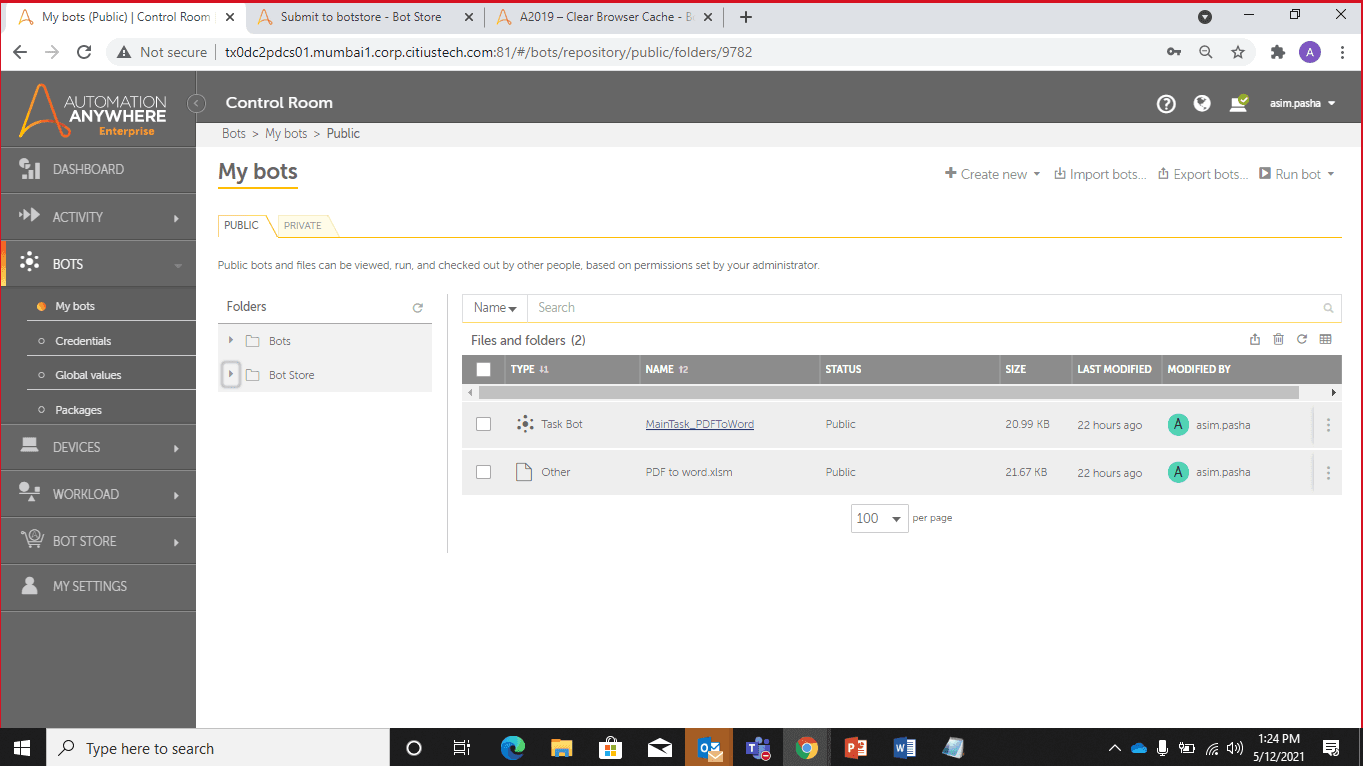Select the PDF to word.xlsm row checkbox
The width and height of the screenshot is (1363, 766).
tap(484, 472)
